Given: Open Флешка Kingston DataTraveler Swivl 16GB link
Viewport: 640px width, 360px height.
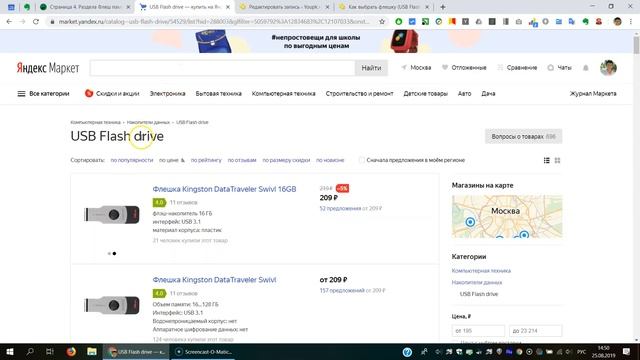Looking at the screenshot, I should tap(224, 189).
